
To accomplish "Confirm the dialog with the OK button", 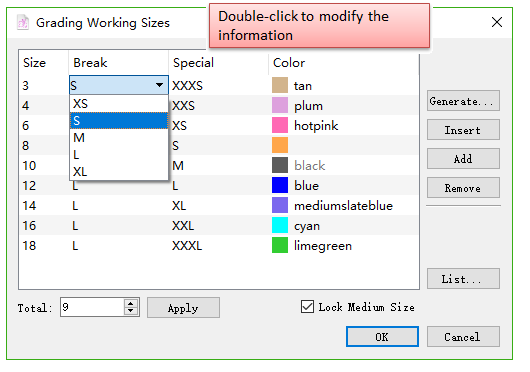I will coord(382,337).
